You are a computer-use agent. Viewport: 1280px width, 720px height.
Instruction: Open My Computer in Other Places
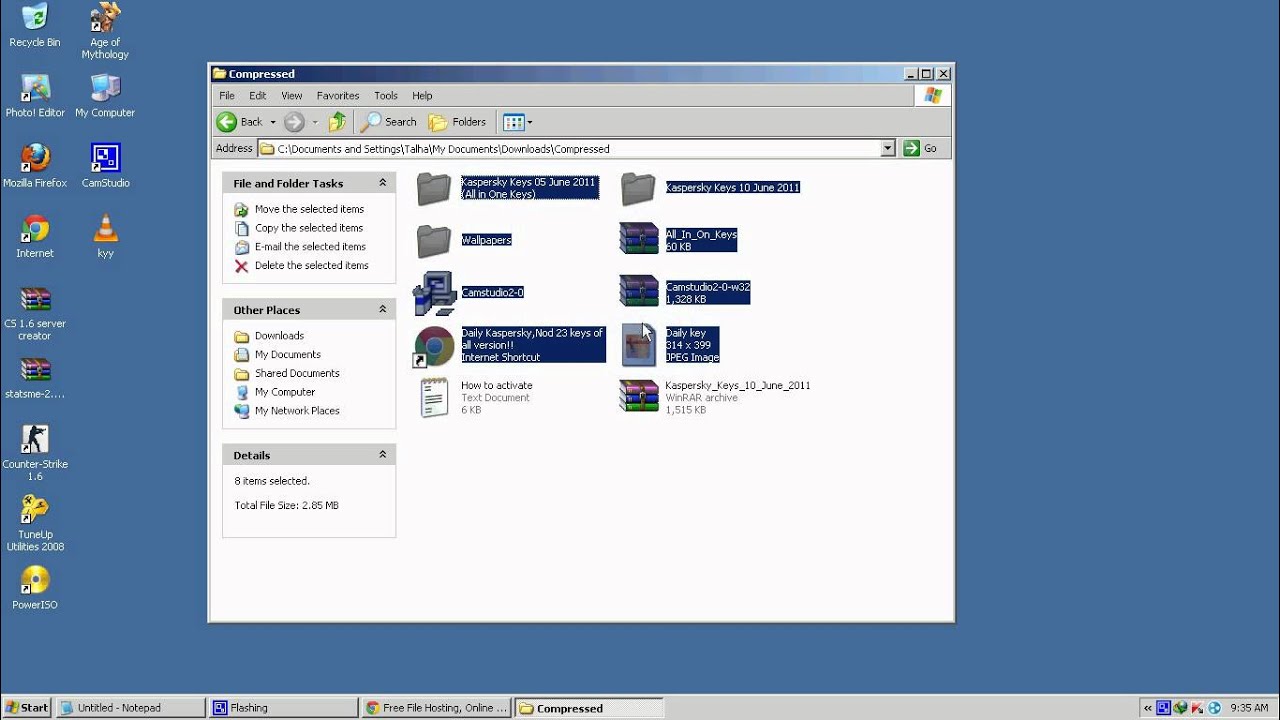coord(285,393)
